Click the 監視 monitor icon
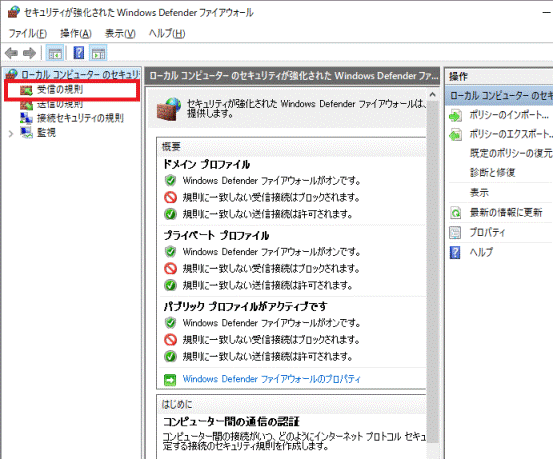Viewport: 553px width, 459px height. [x=26, y=133]
